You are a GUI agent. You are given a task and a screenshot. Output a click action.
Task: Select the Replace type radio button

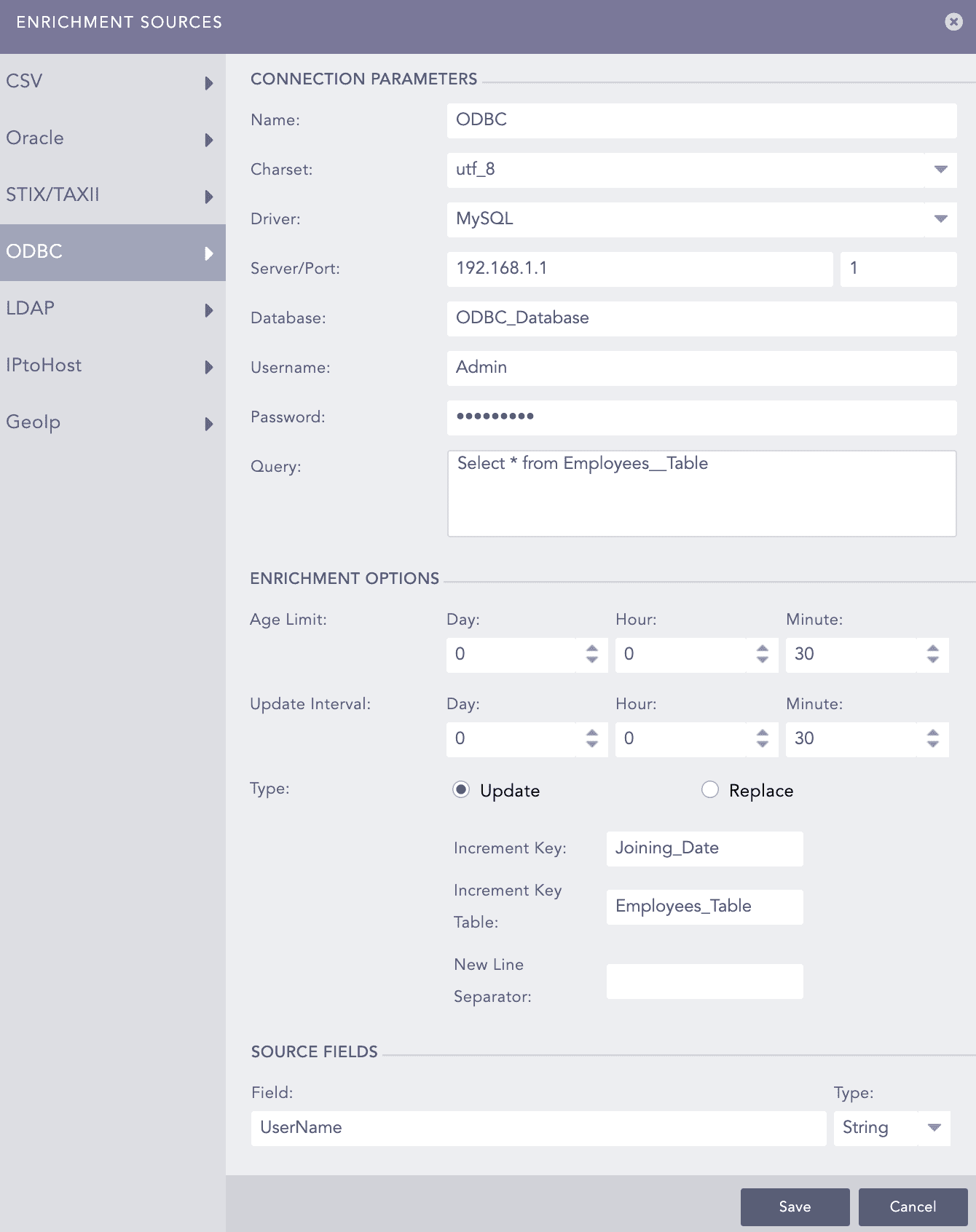[710, 790]
